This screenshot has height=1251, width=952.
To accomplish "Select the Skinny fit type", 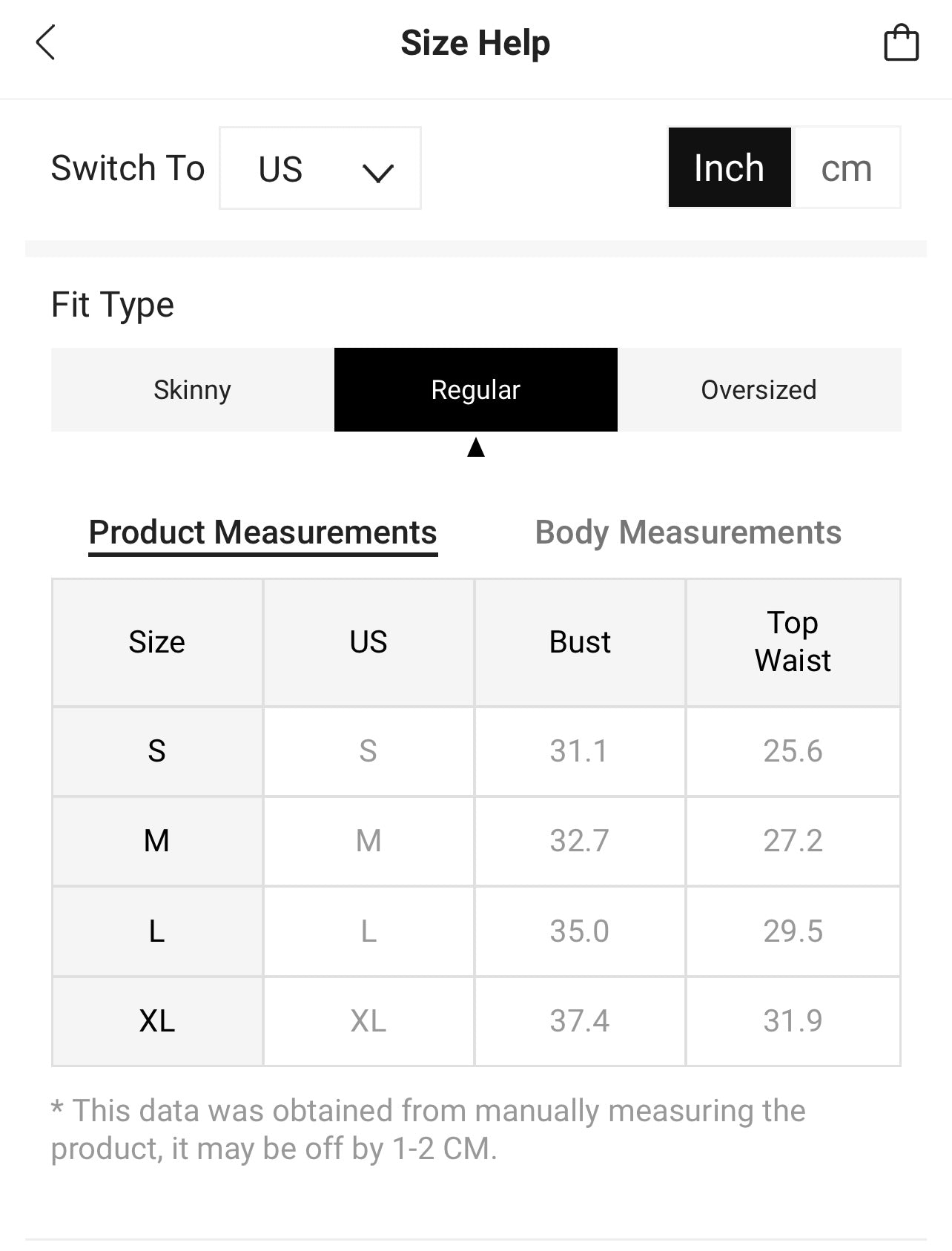I will [x=192, y=390].
